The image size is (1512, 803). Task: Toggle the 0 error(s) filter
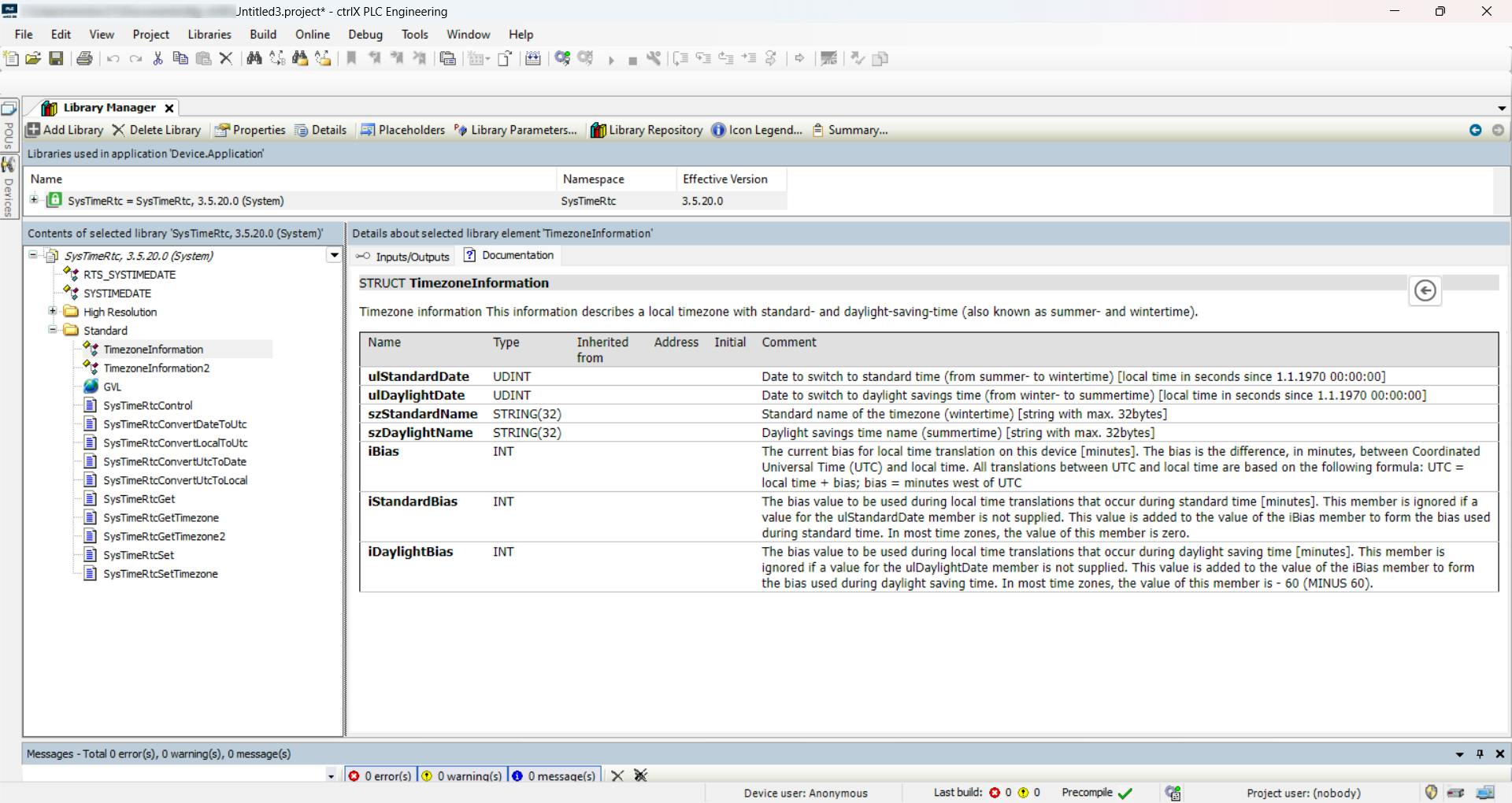tap(380, 776)
